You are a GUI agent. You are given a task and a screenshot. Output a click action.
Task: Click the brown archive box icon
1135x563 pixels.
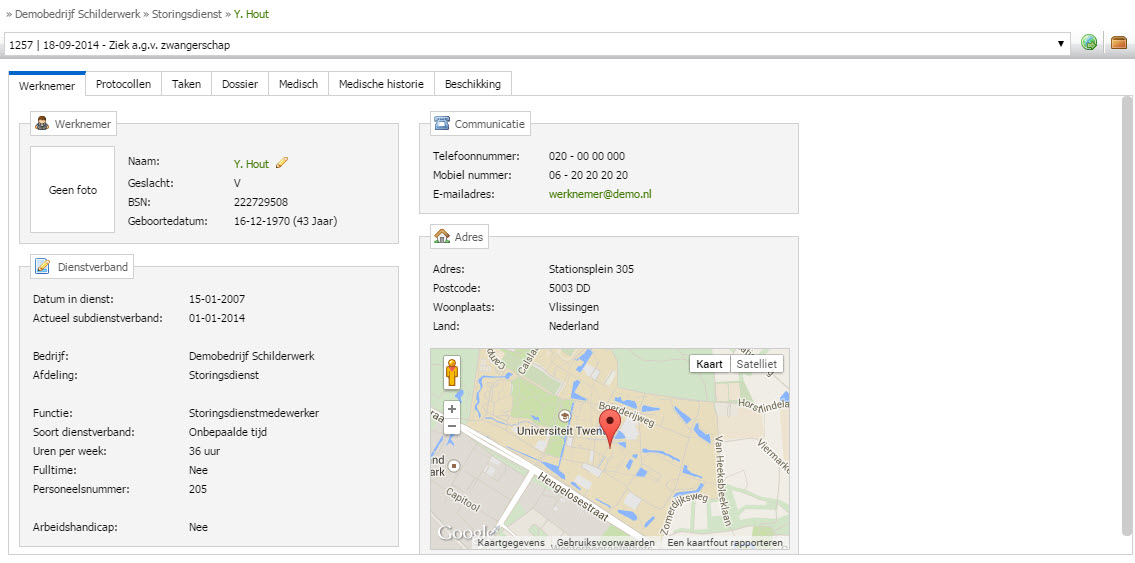pyautogui.click(x=1118, y=43)
